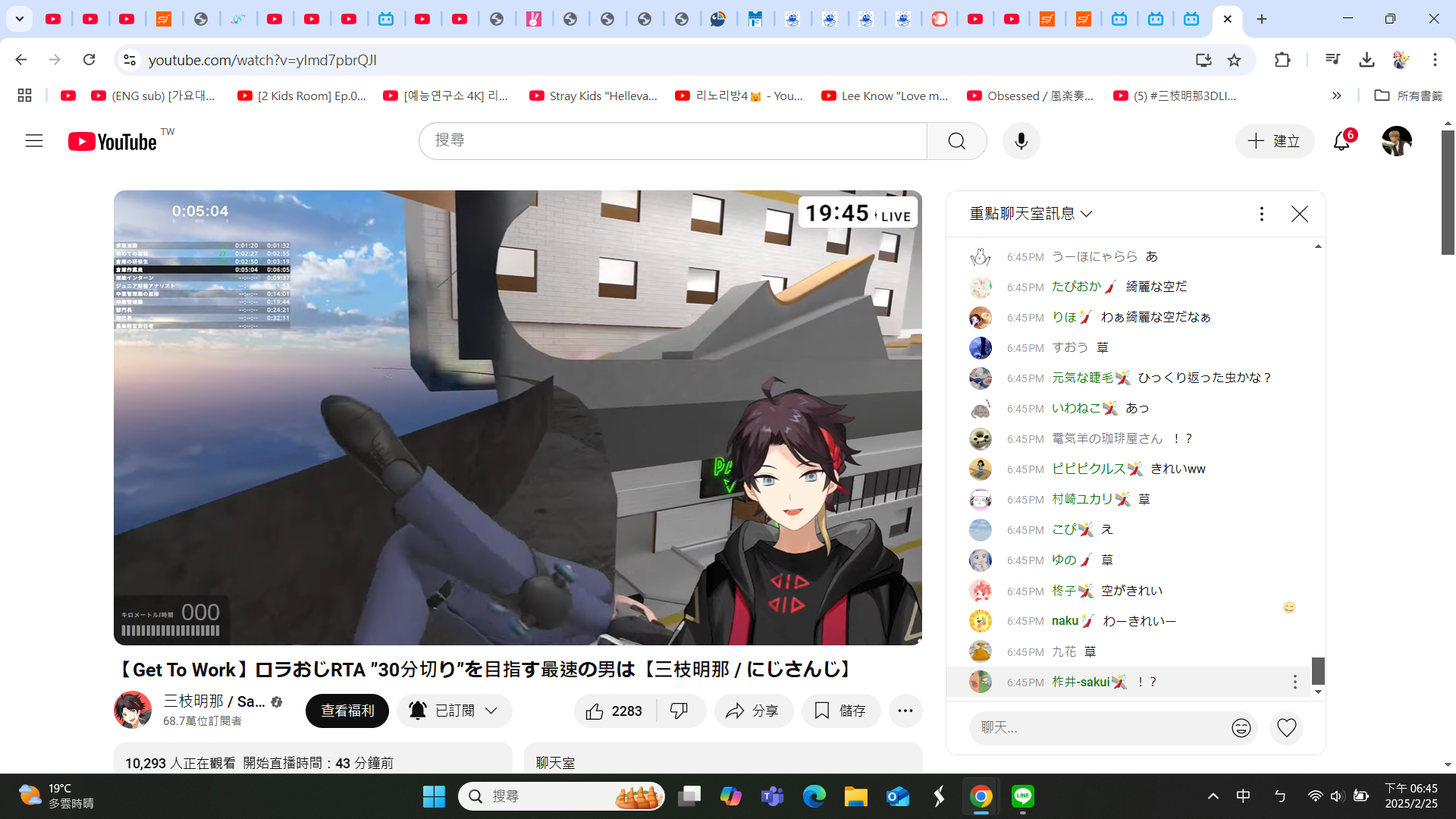This screenshot has width=1456, height=819.
Task: Go back to previous page
Action: point(21,60)
